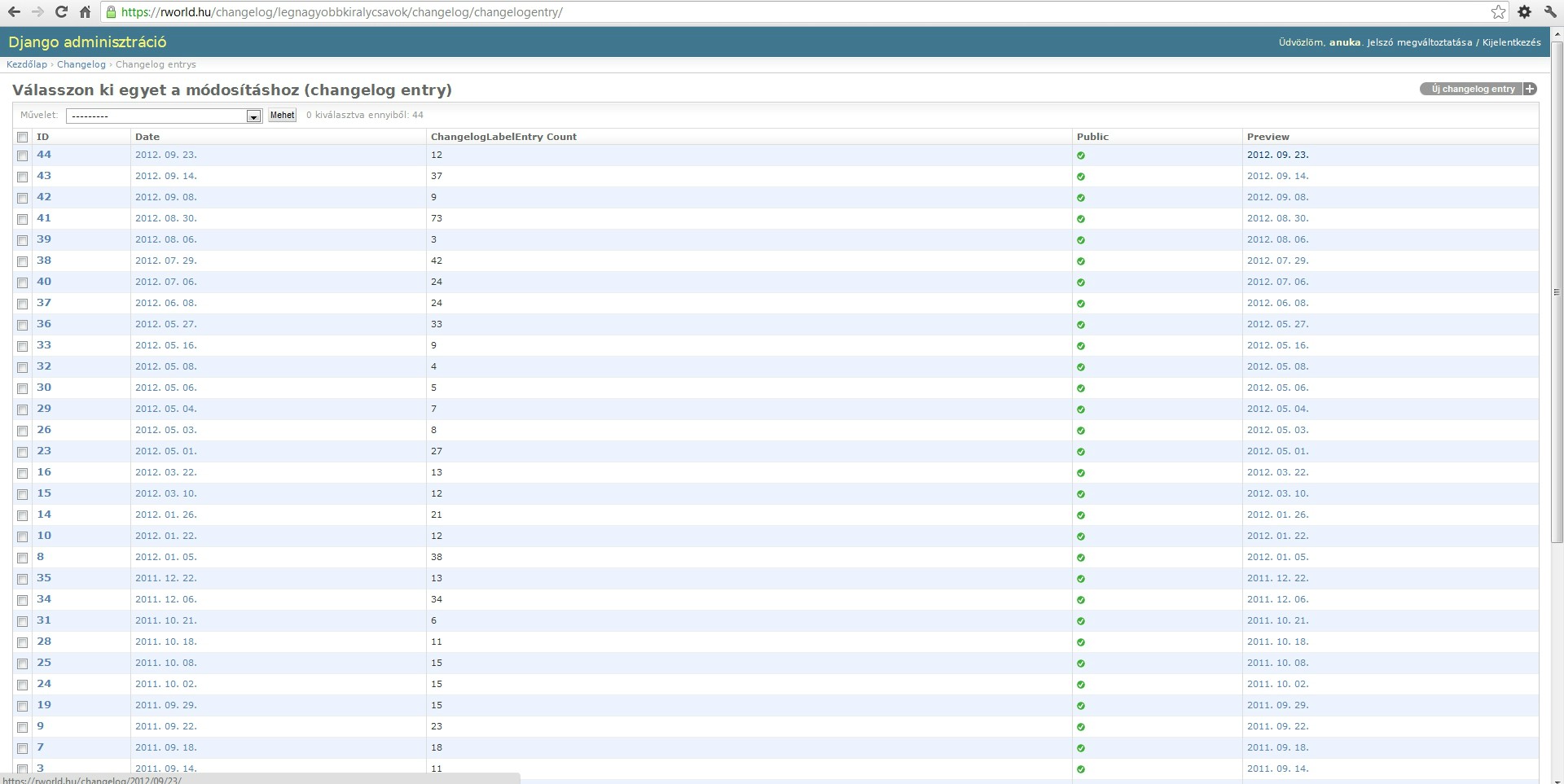Sort table by Date column header

(147, 137)
